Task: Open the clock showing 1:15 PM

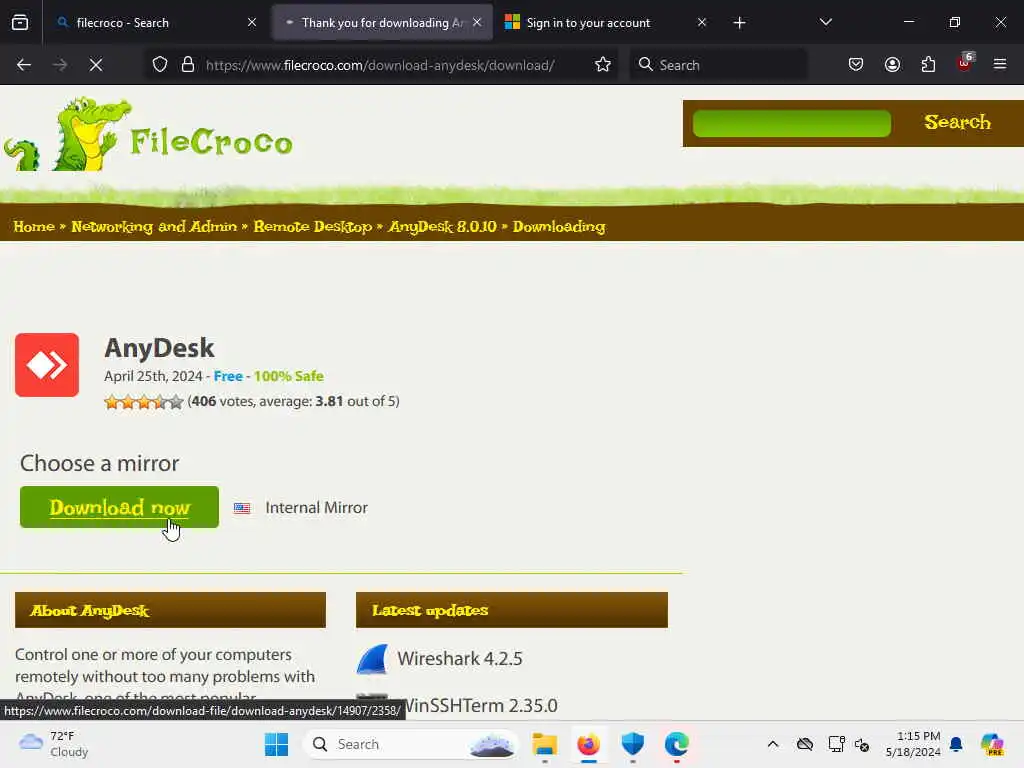Action: (x=913, y=744)
